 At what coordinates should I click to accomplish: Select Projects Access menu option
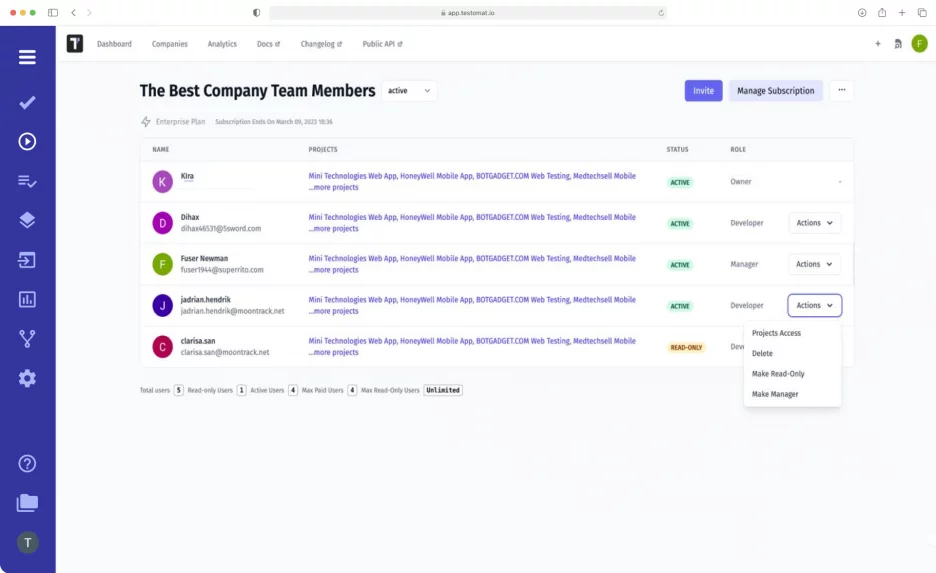[776, 333]
